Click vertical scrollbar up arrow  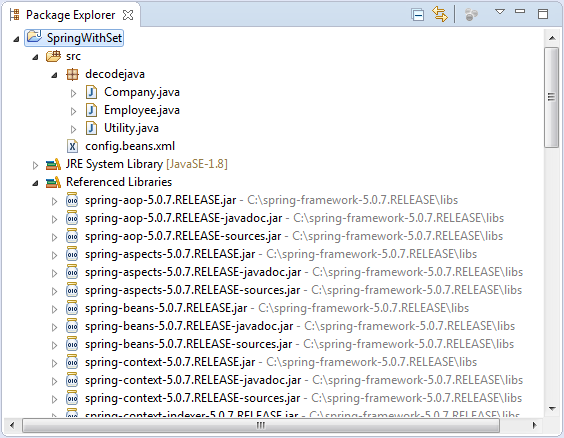[552, 38]
